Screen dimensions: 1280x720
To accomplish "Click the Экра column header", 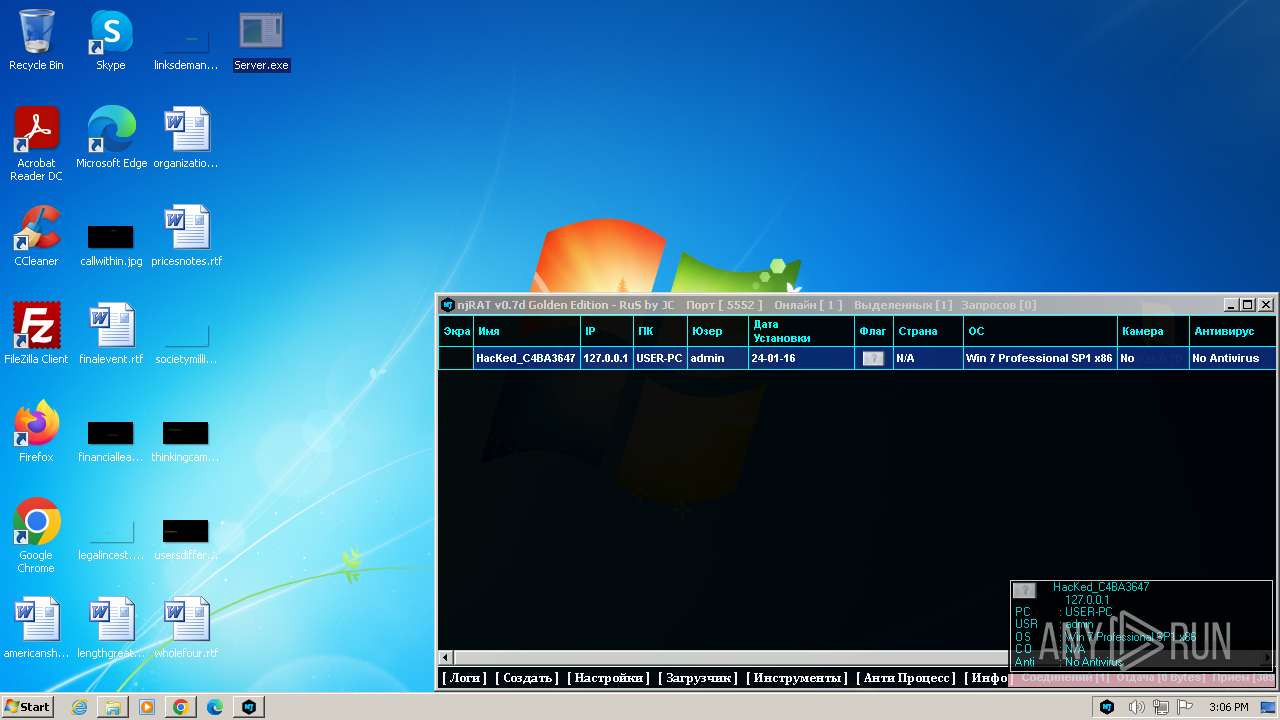I will 456,331.
